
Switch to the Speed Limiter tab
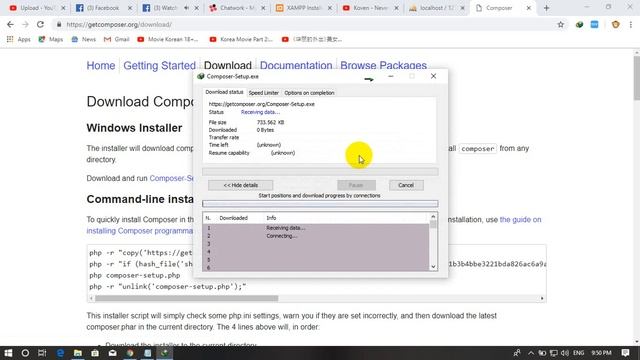pyautogui.click(x=263, y=93)
